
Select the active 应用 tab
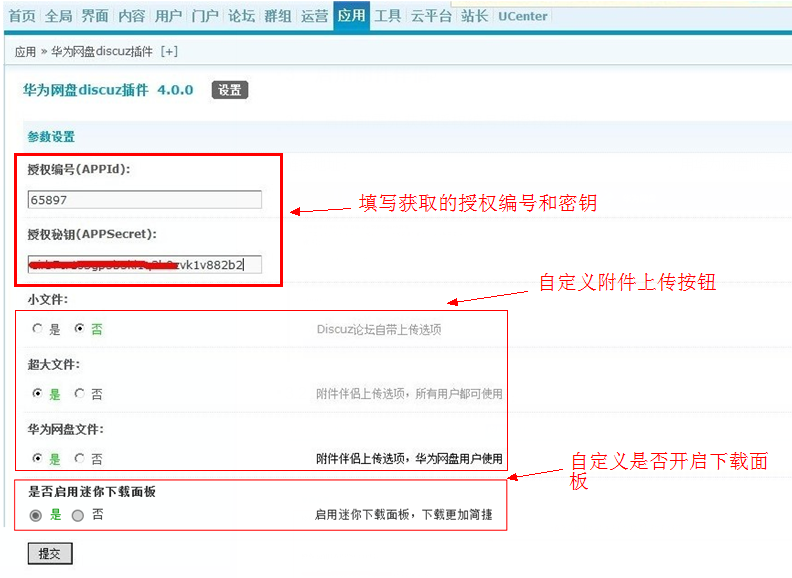point(352,16)
